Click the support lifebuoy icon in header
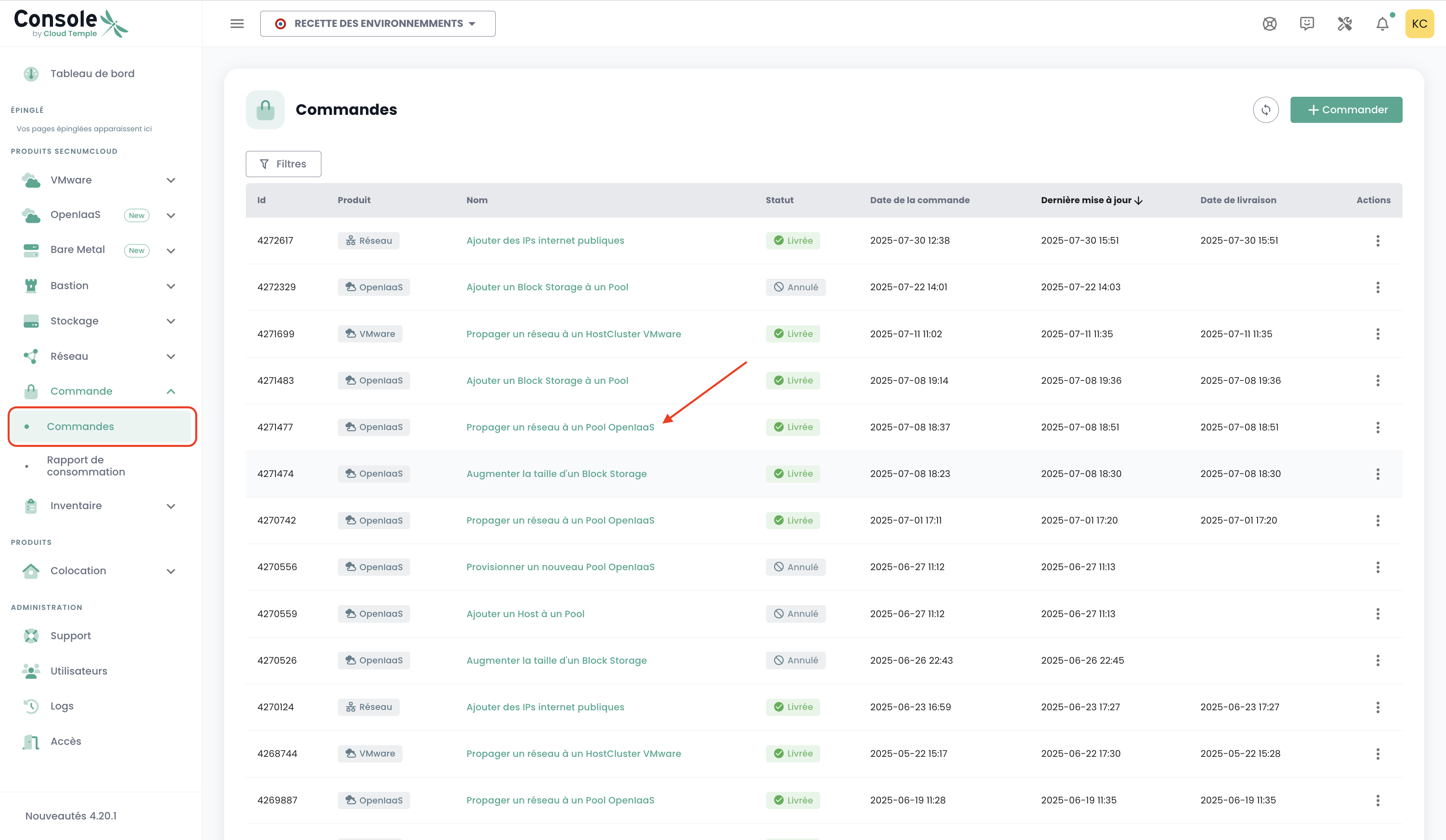The height and width of the screenshot is (840, 1446). tap(1269, 24)
